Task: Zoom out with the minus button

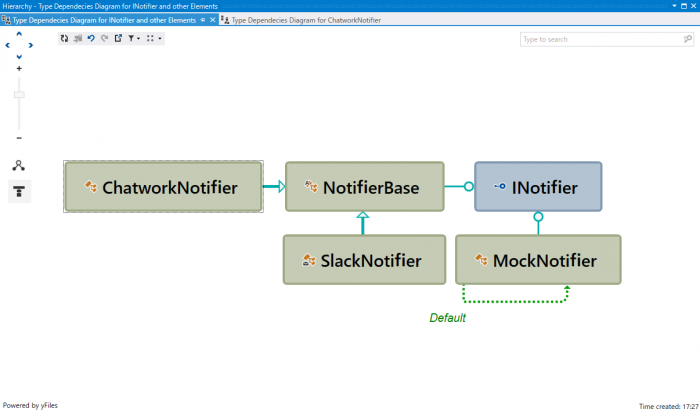Action: 19,138
